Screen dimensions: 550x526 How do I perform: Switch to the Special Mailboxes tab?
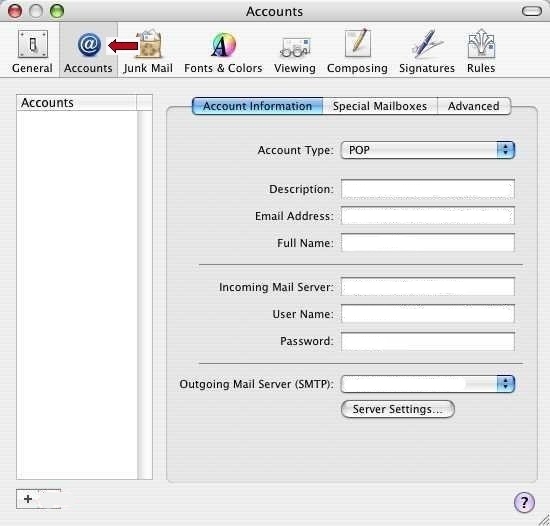click(x=380, y=106)
